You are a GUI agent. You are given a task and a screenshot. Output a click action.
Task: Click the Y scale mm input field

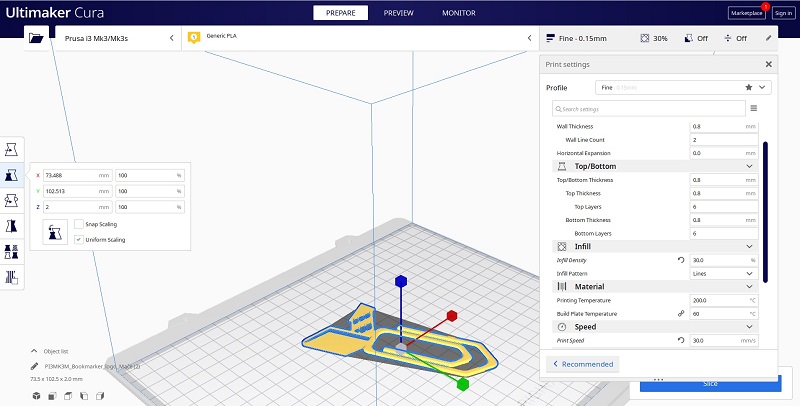78,191
